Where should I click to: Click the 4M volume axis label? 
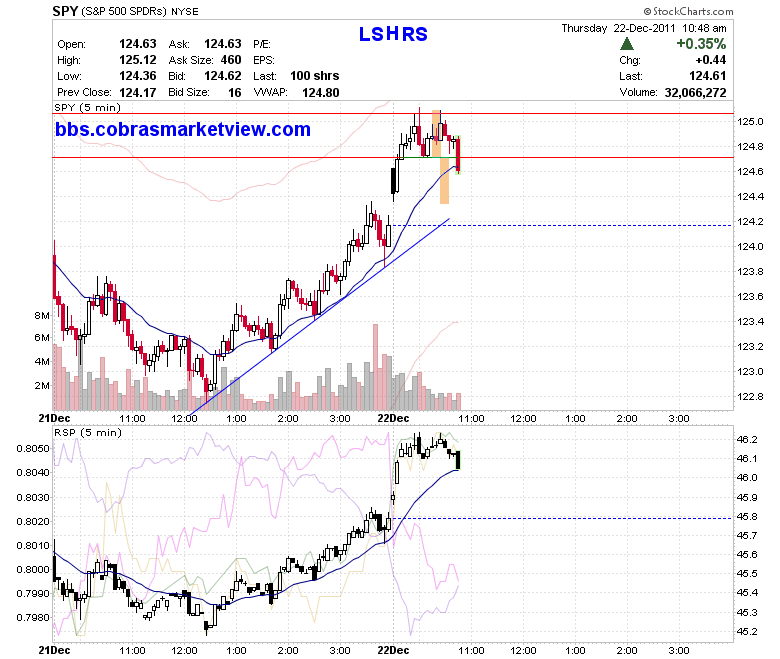pyautogui.click(x=42, y=362)
